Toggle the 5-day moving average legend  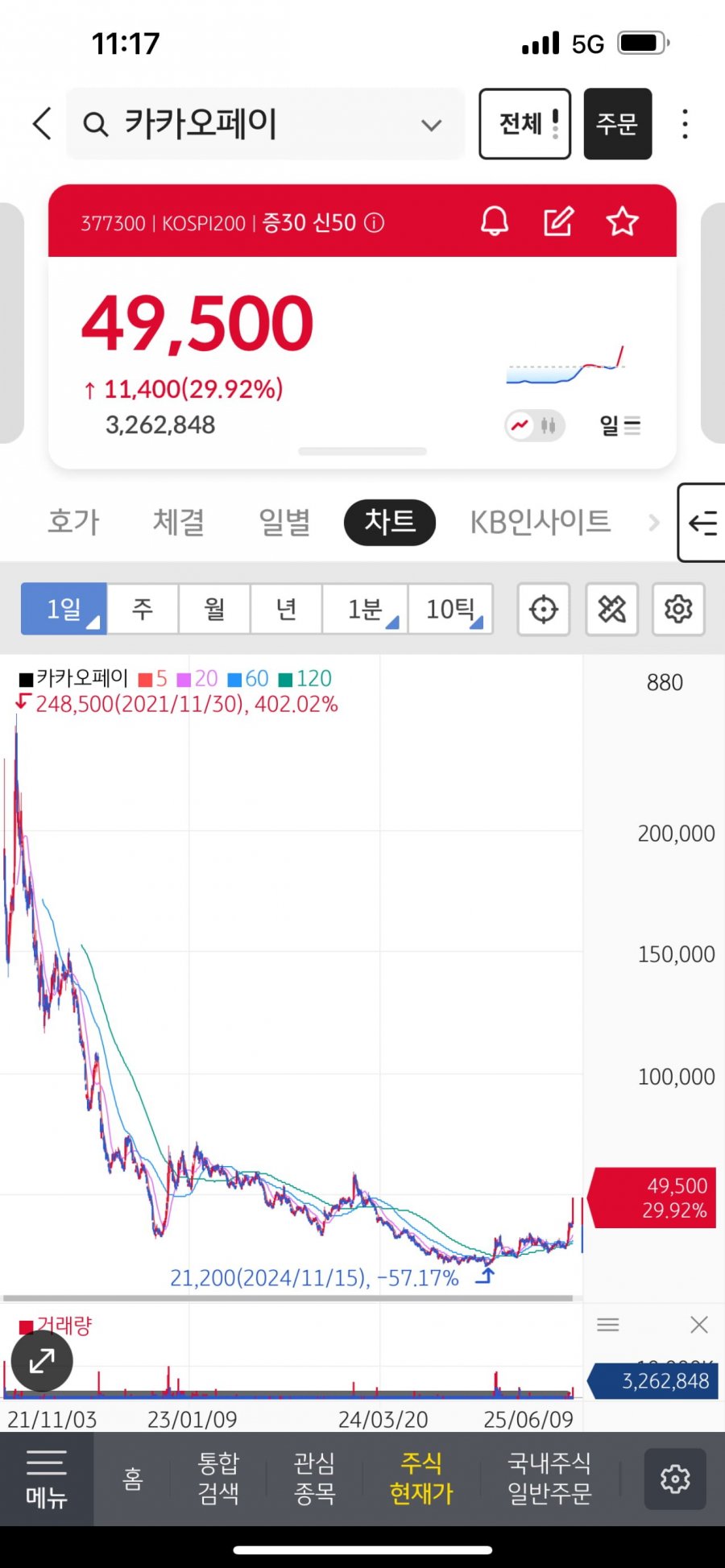(153, 679)
